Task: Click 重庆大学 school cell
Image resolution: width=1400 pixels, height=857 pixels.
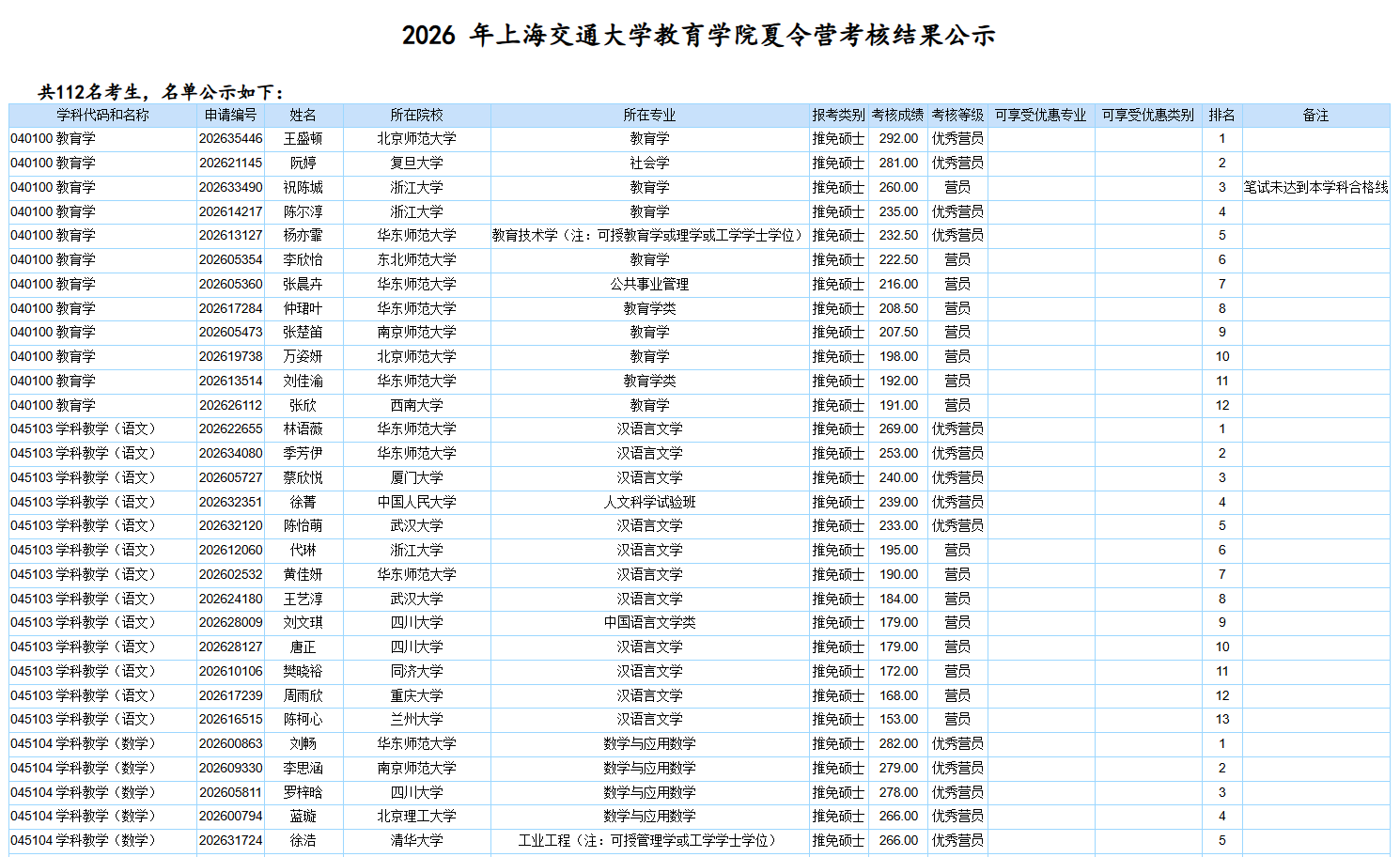Action: click(416, 695)
